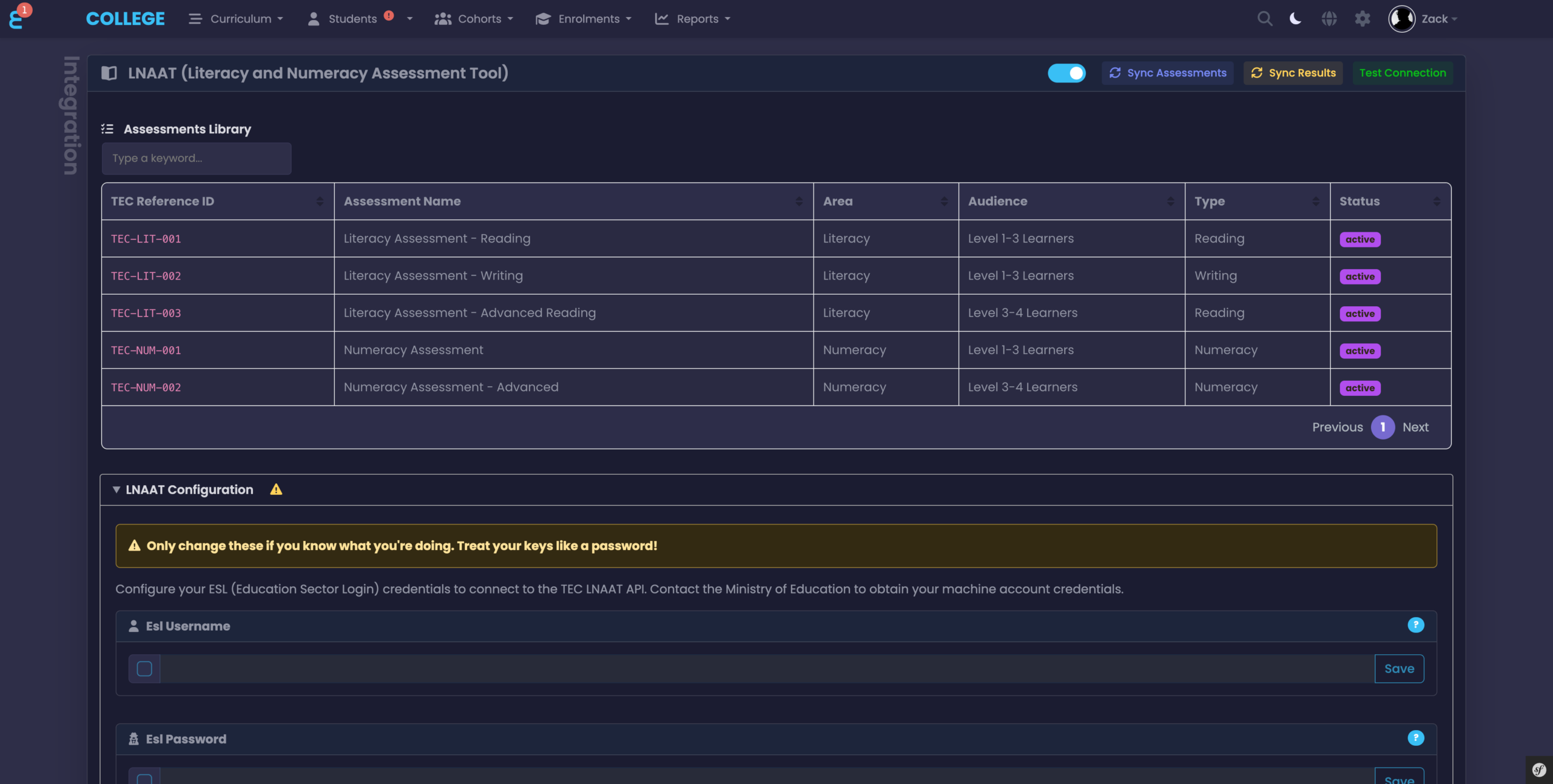Open the Zack account dropdown
The image size is (1553, 784).
pyautogui.click(x=1435, y=18)
